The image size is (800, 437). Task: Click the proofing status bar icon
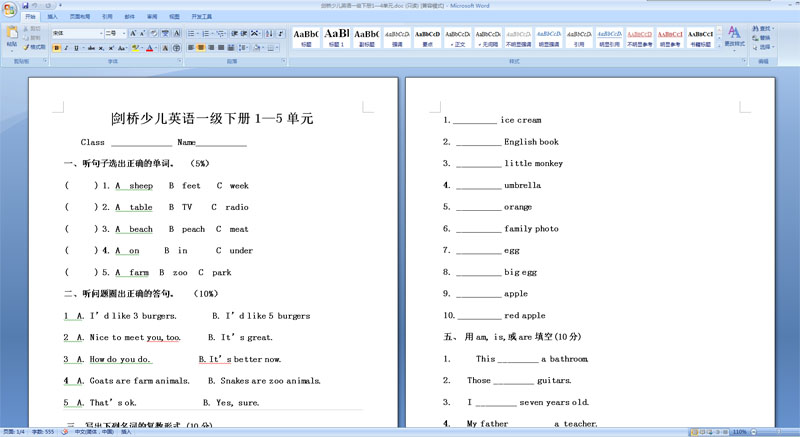[65, 432]
